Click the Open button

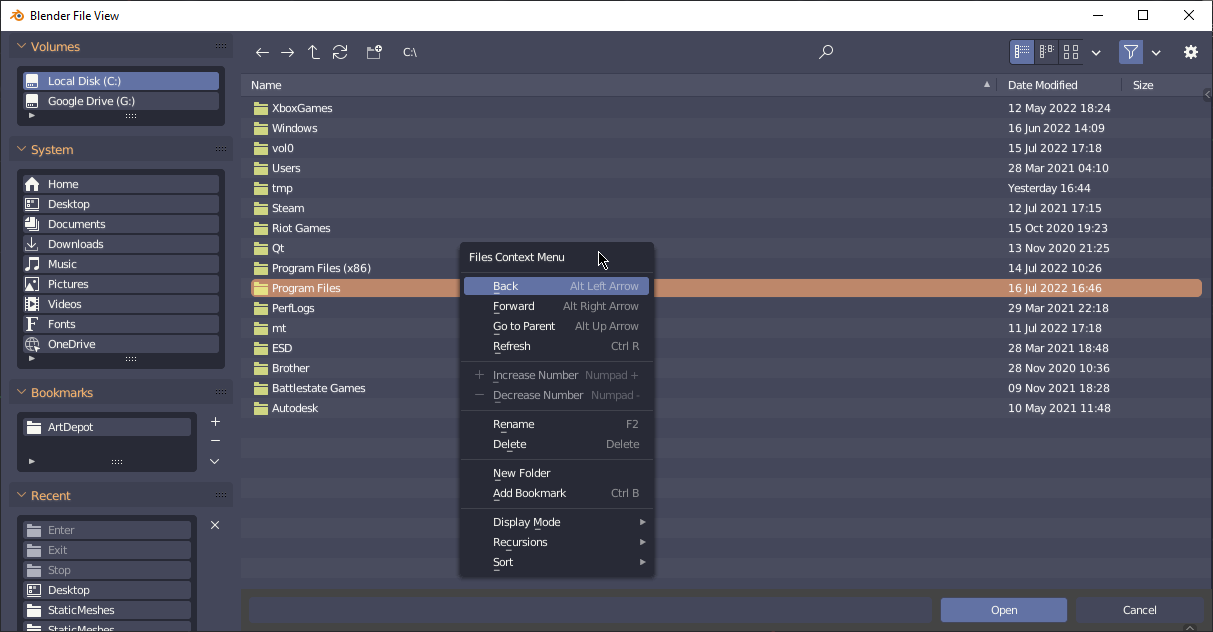[1004, 610]
